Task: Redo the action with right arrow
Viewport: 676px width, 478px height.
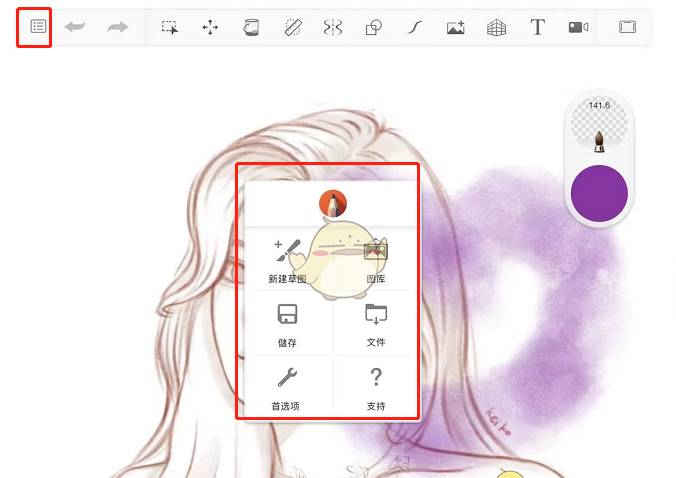Action: (118, 27)
